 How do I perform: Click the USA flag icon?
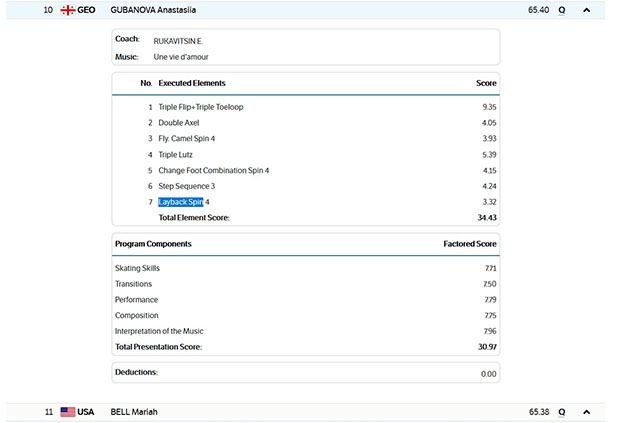[67, 411]
